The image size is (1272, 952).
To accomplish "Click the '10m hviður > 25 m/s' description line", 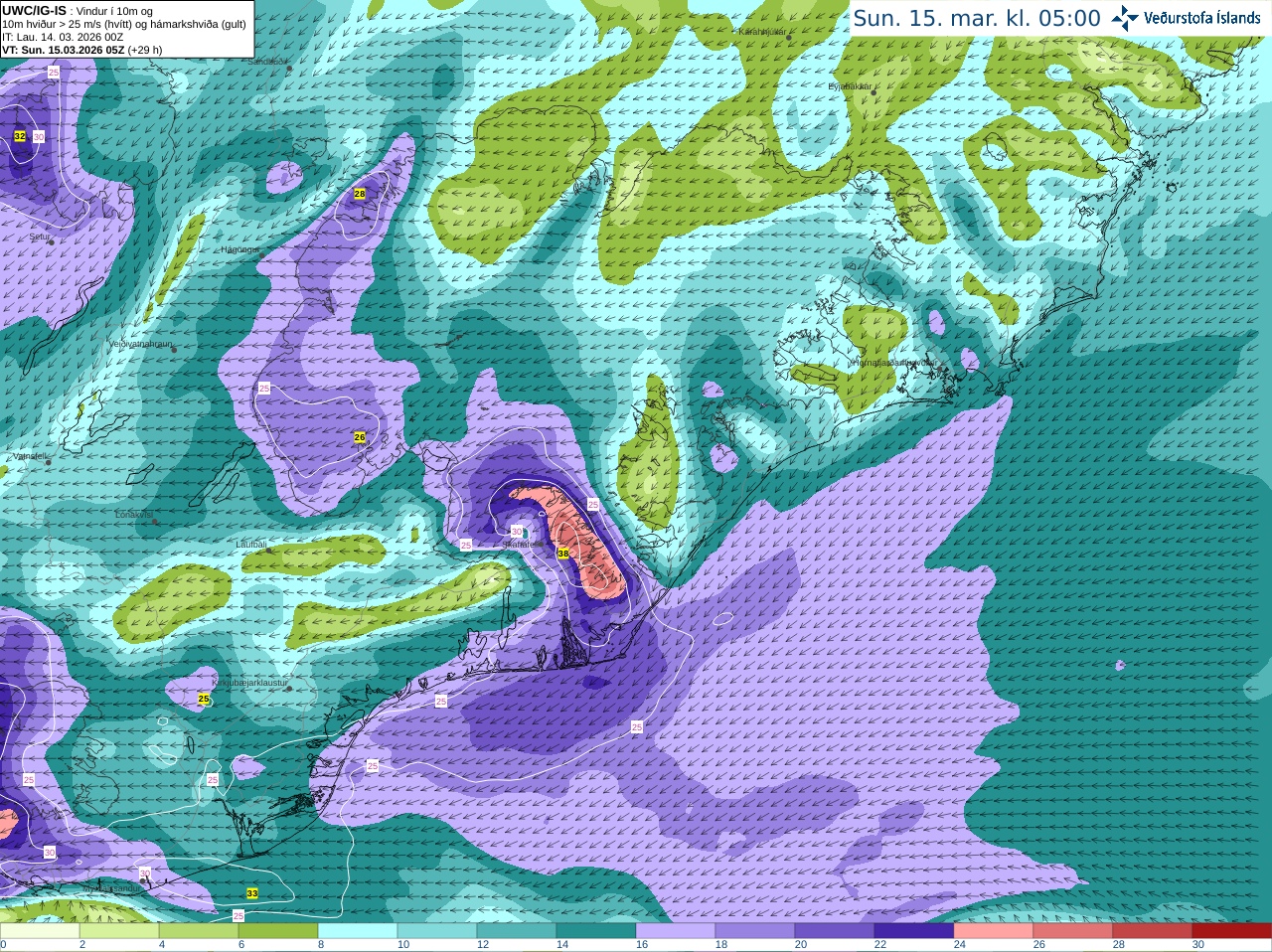I will point(124,24).
